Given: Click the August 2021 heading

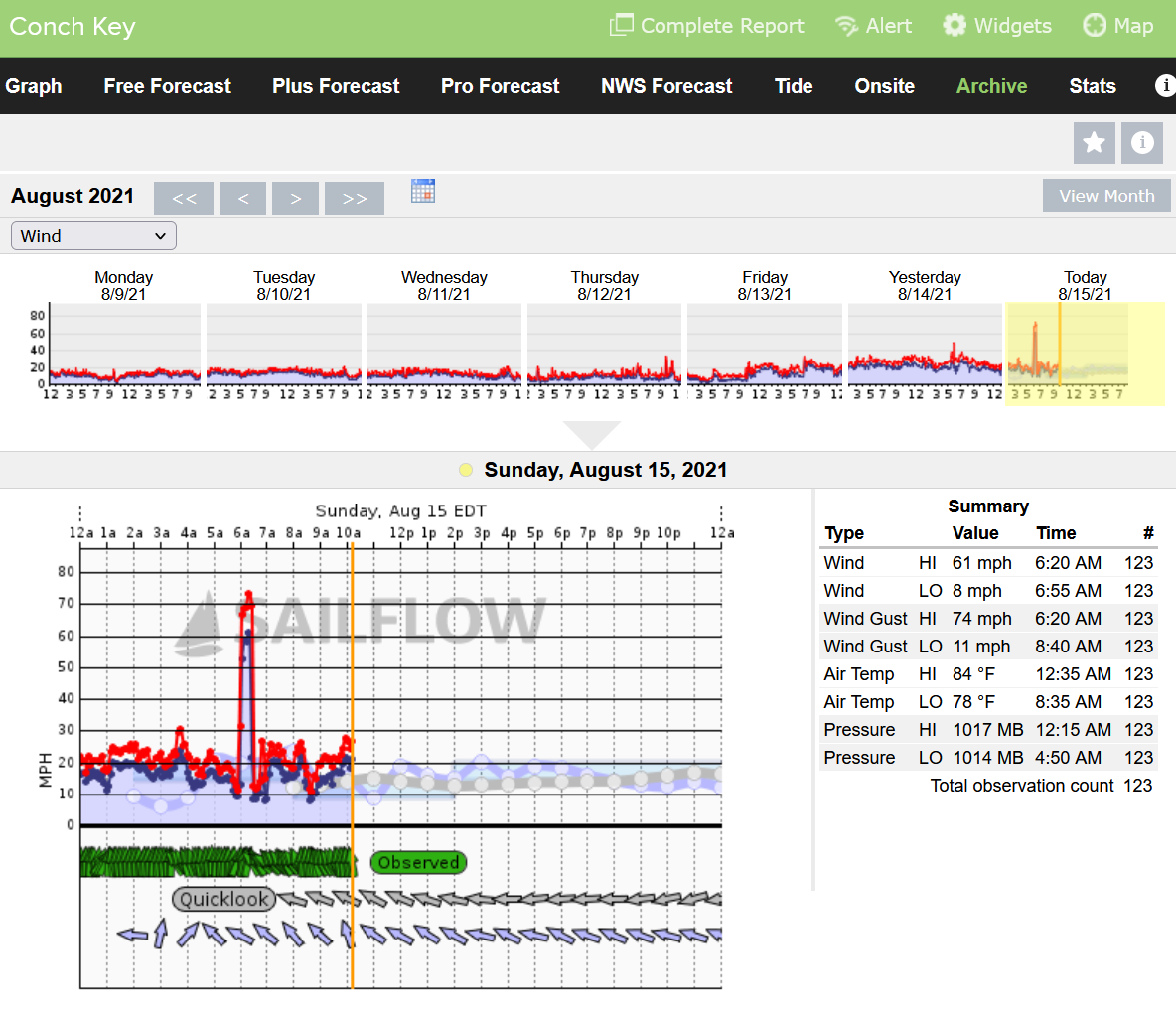Looking at the screenshot, I should [x=72, y=196].
